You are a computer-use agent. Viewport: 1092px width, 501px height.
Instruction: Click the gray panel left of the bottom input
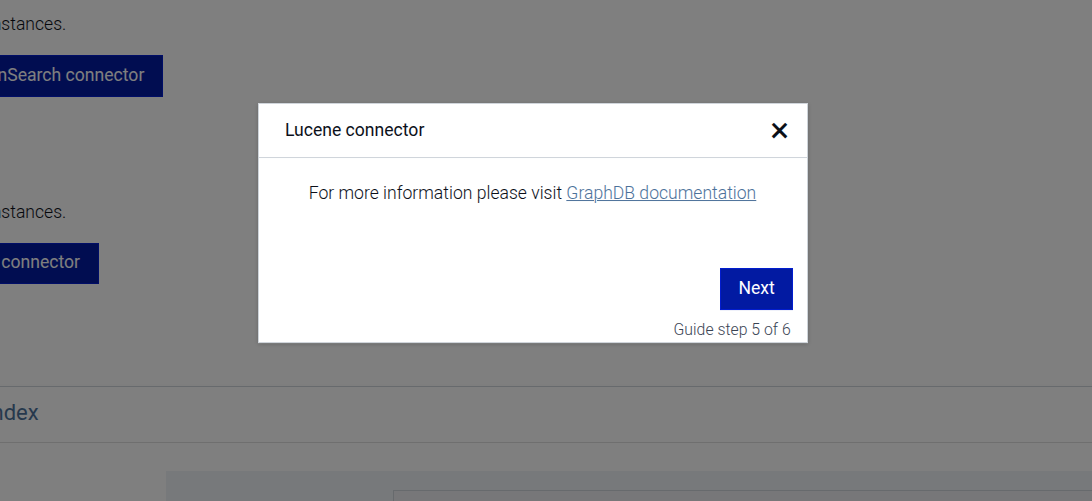(280, 487)
